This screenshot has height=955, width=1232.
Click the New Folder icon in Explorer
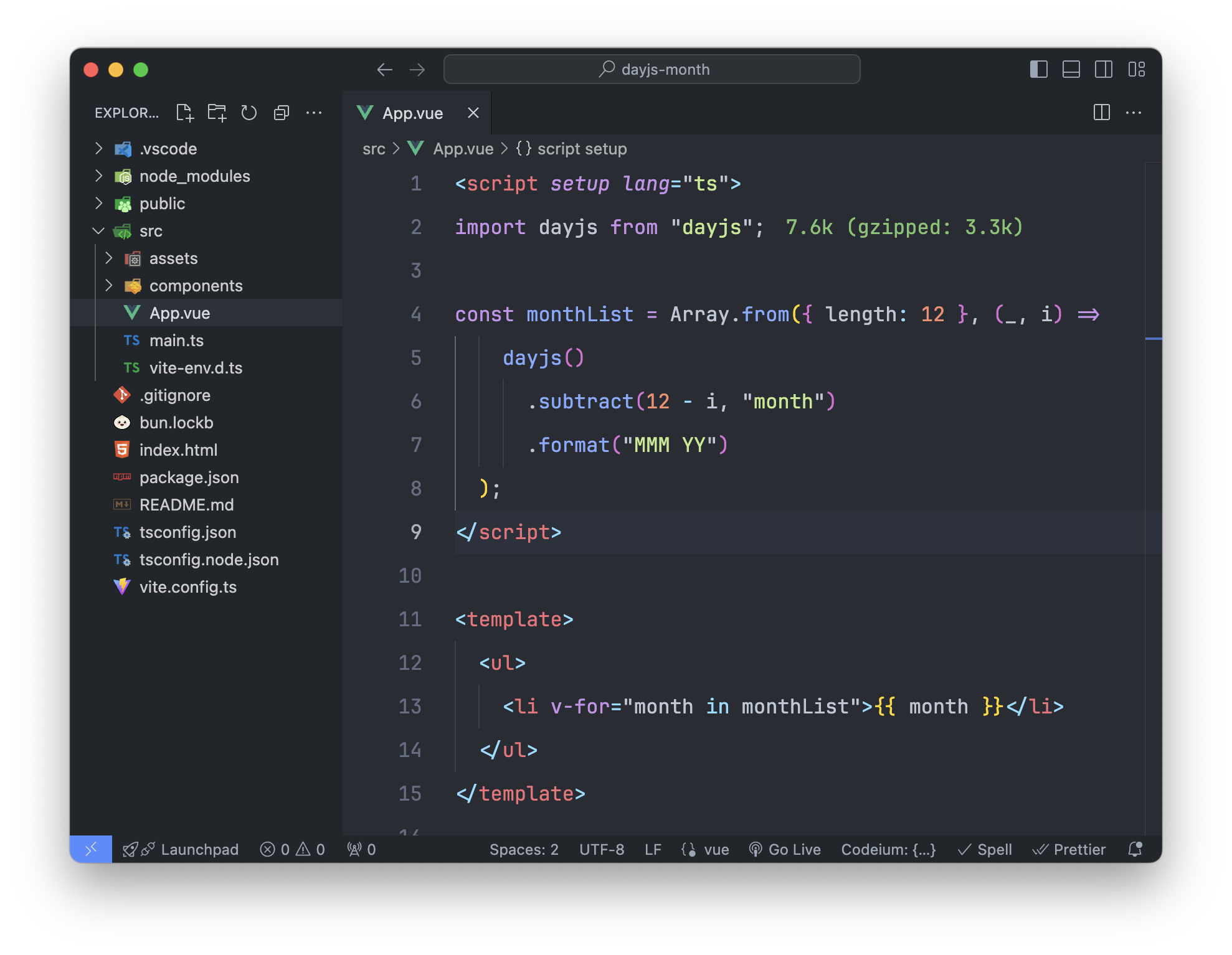[x=217, y=113]
